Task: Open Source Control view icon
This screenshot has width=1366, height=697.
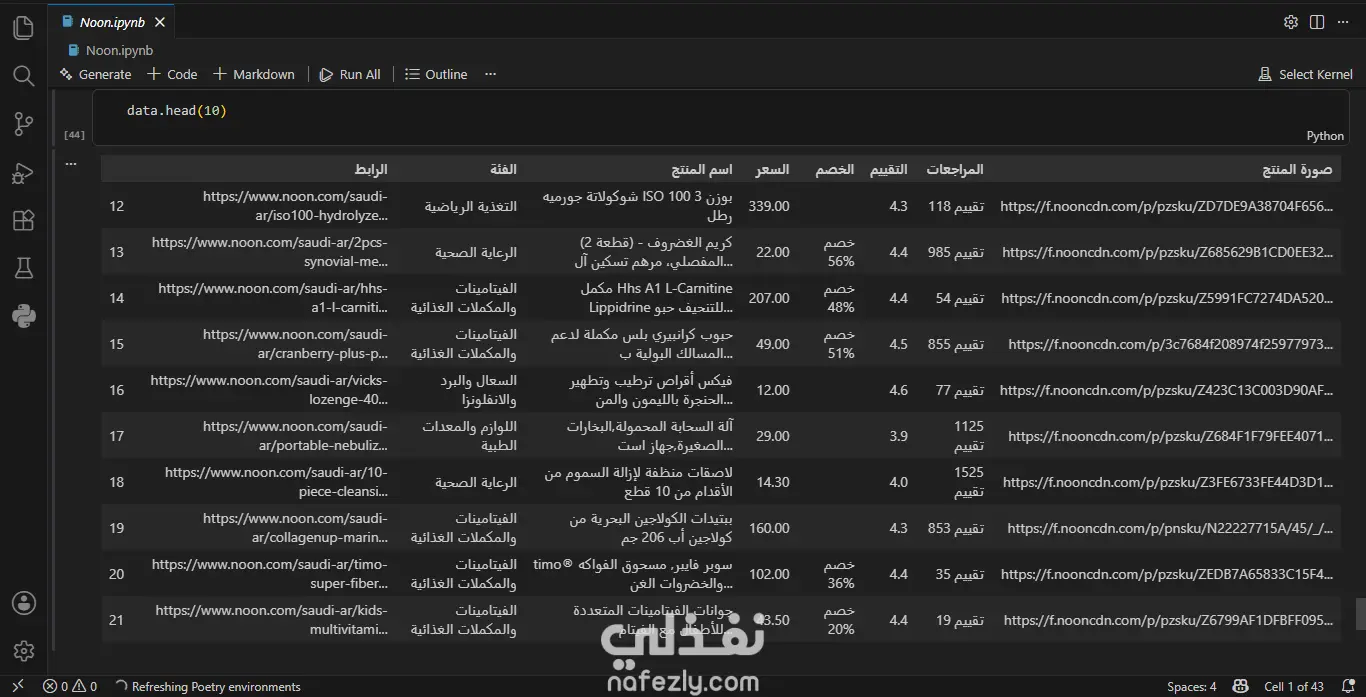Action: point(23,123)
